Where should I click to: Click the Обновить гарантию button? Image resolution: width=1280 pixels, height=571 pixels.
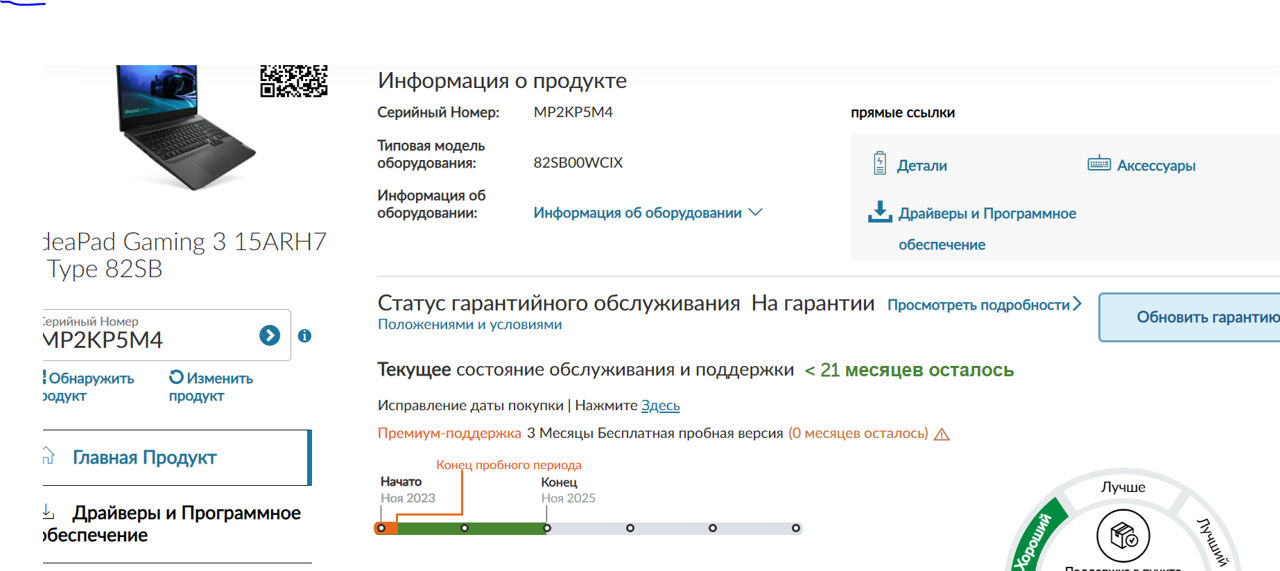coord(1189,318)
